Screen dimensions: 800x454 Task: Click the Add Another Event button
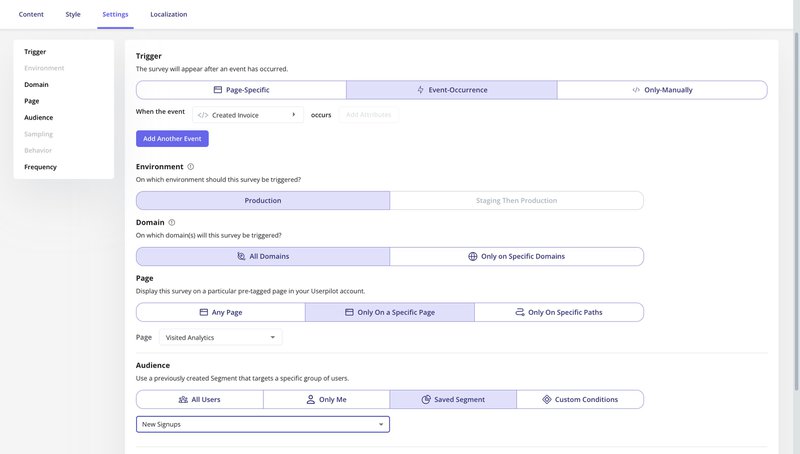click(x=172, y=139)
